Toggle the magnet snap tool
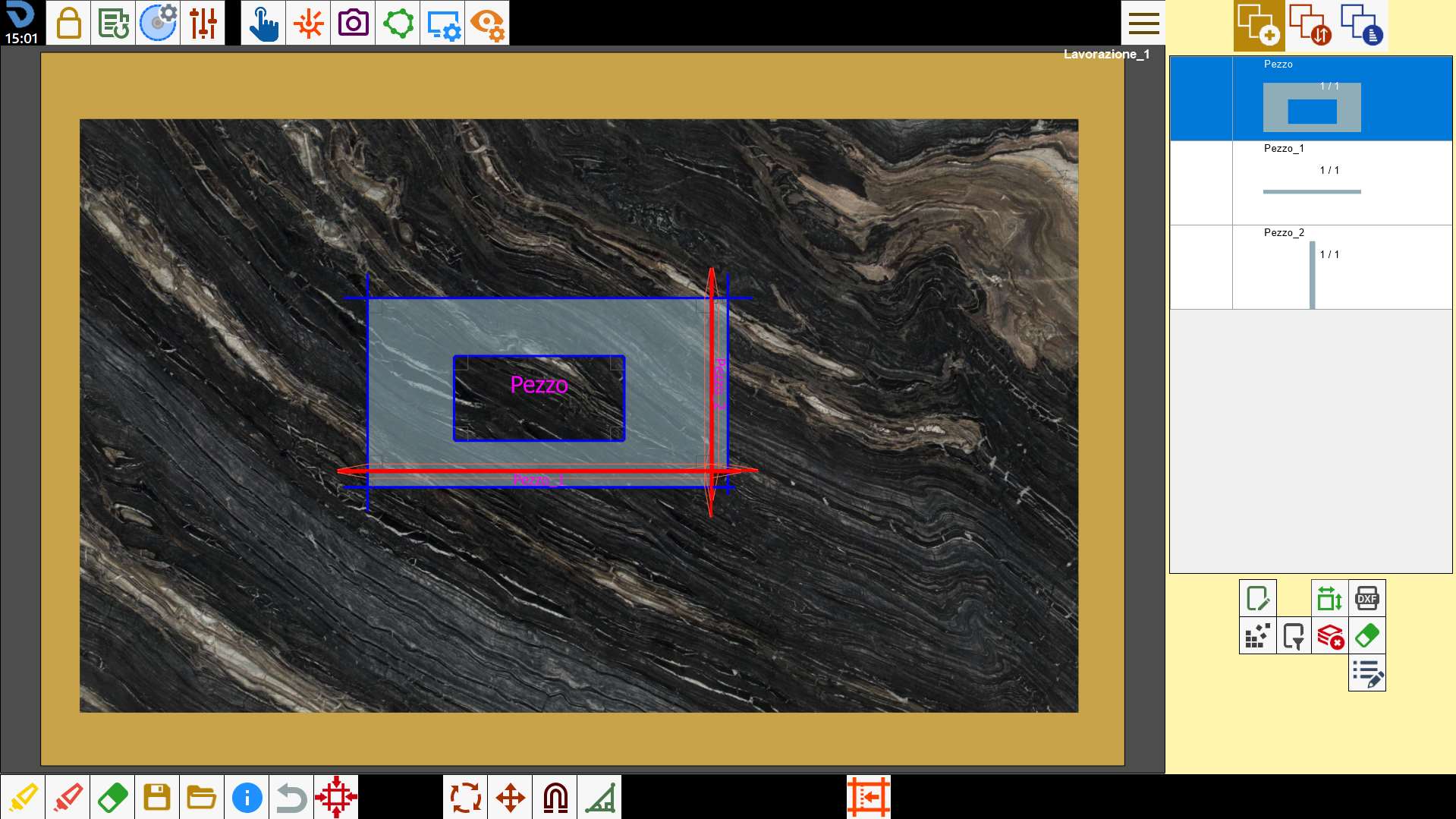This screenshot has width=1456, height=819. click(555, 797)
